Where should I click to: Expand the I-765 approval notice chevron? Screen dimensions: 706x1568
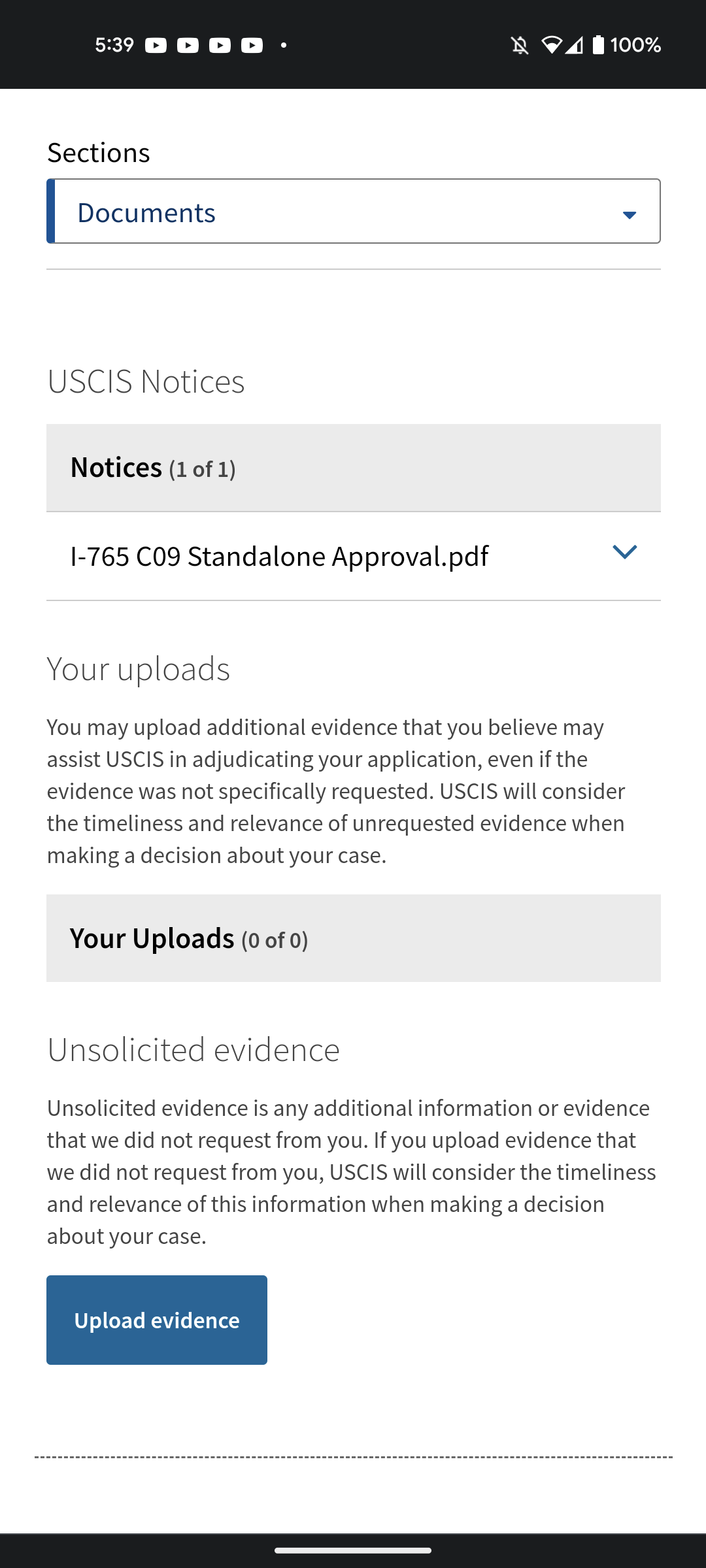click(x=624, y=553)
